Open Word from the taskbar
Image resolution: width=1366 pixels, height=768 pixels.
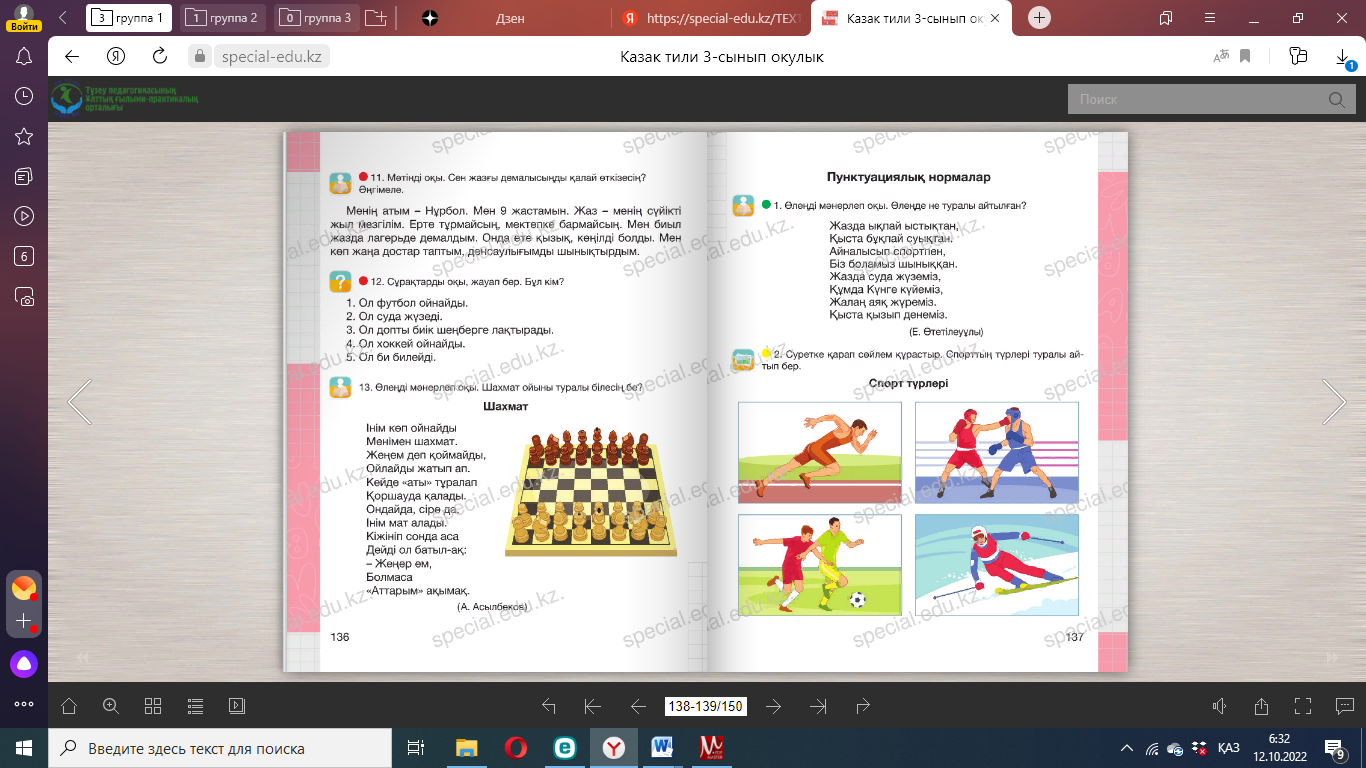pos(662,748)
